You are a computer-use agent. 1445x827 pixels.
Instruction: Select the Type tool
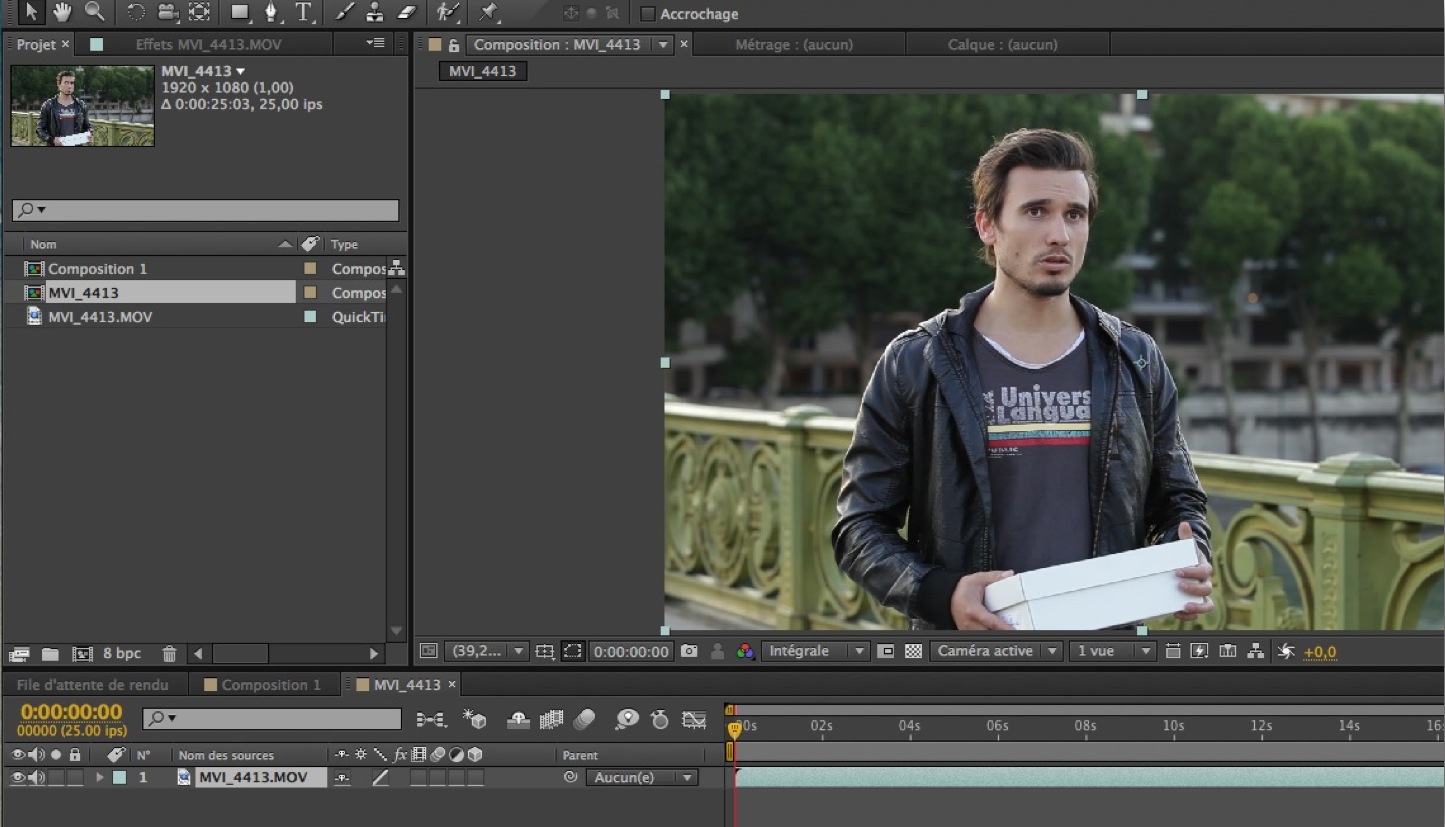tap(304, 14)
